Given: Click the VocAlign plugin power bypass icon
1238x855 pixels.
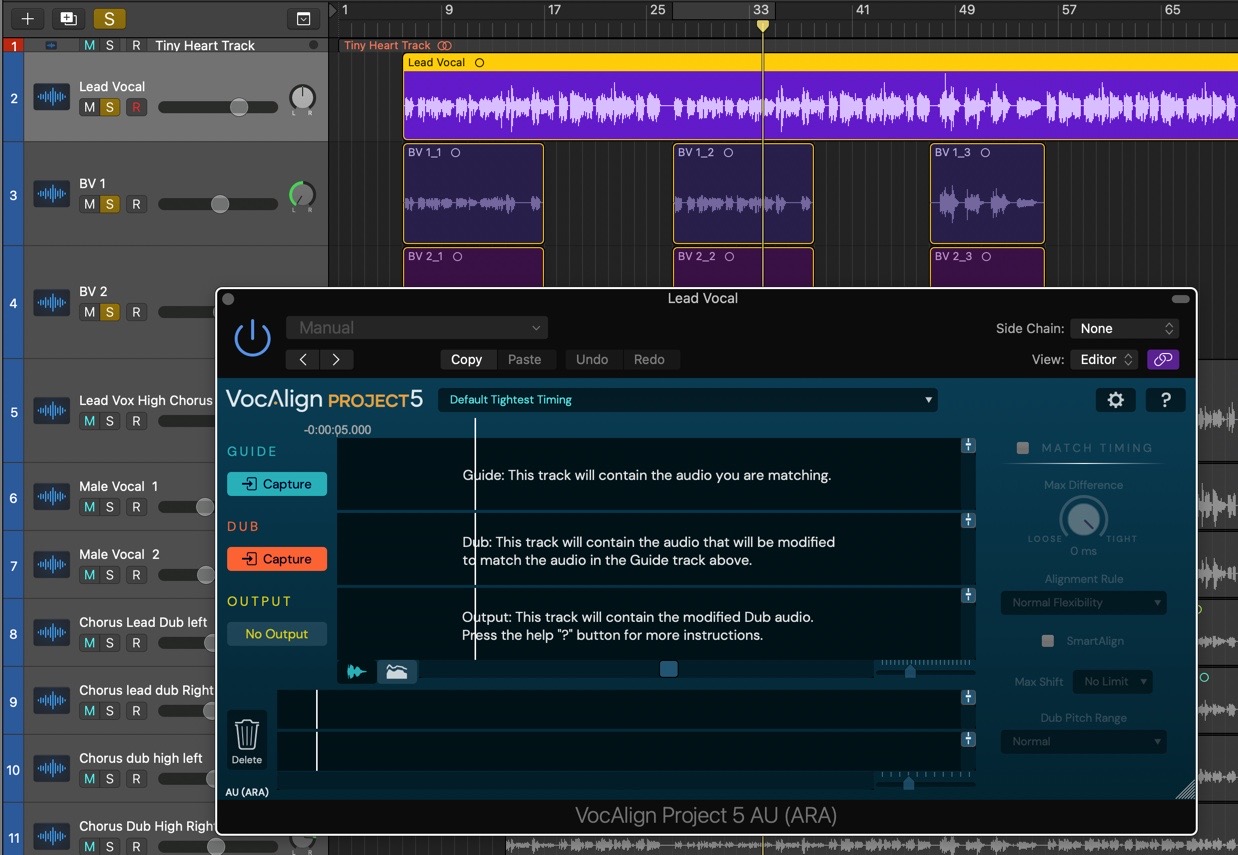Looking at the screenshot, I should point(252,338).
